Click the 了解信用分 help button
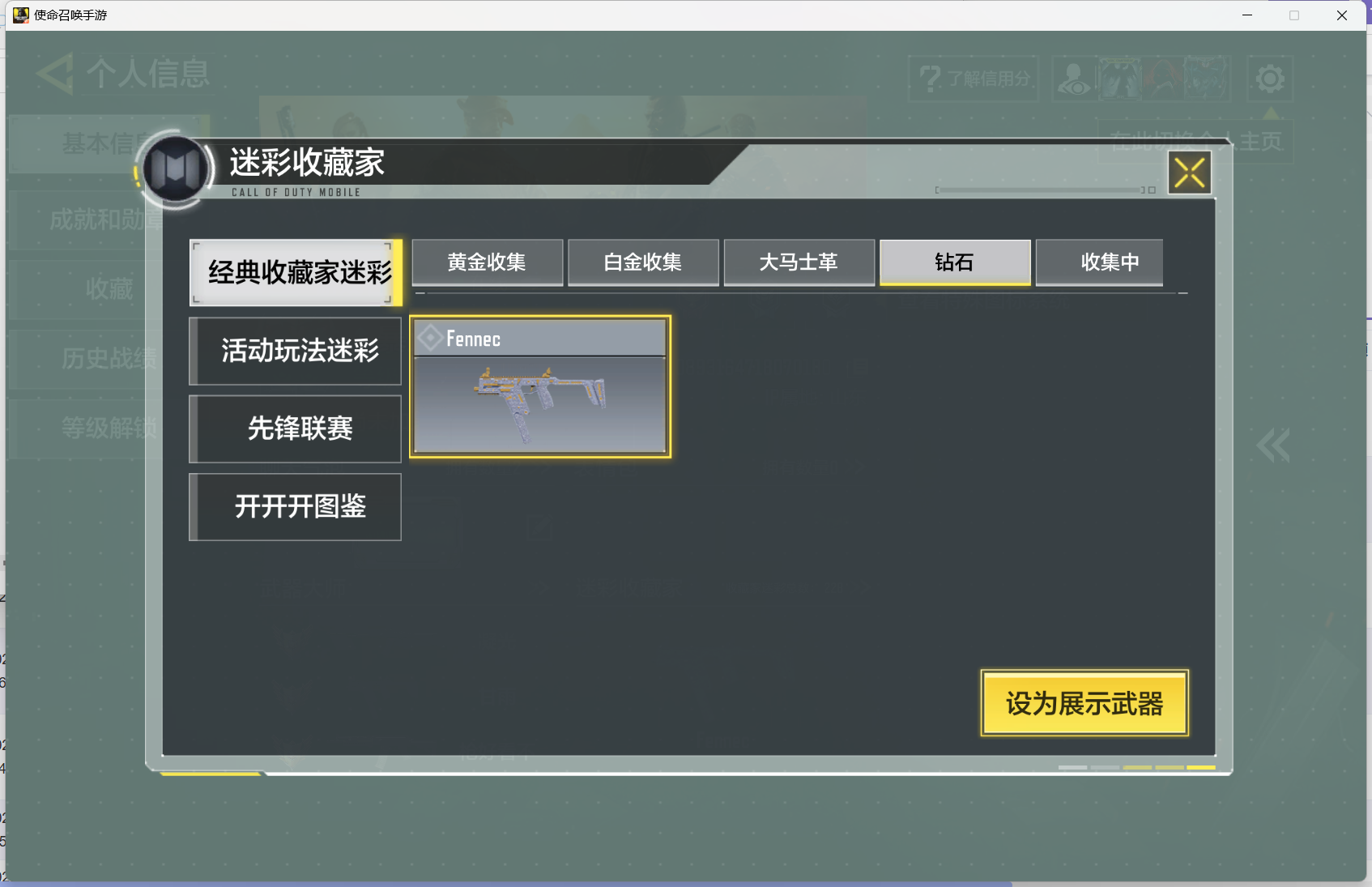The height and width of the screenshot is (887, 1372). point(974,79)
